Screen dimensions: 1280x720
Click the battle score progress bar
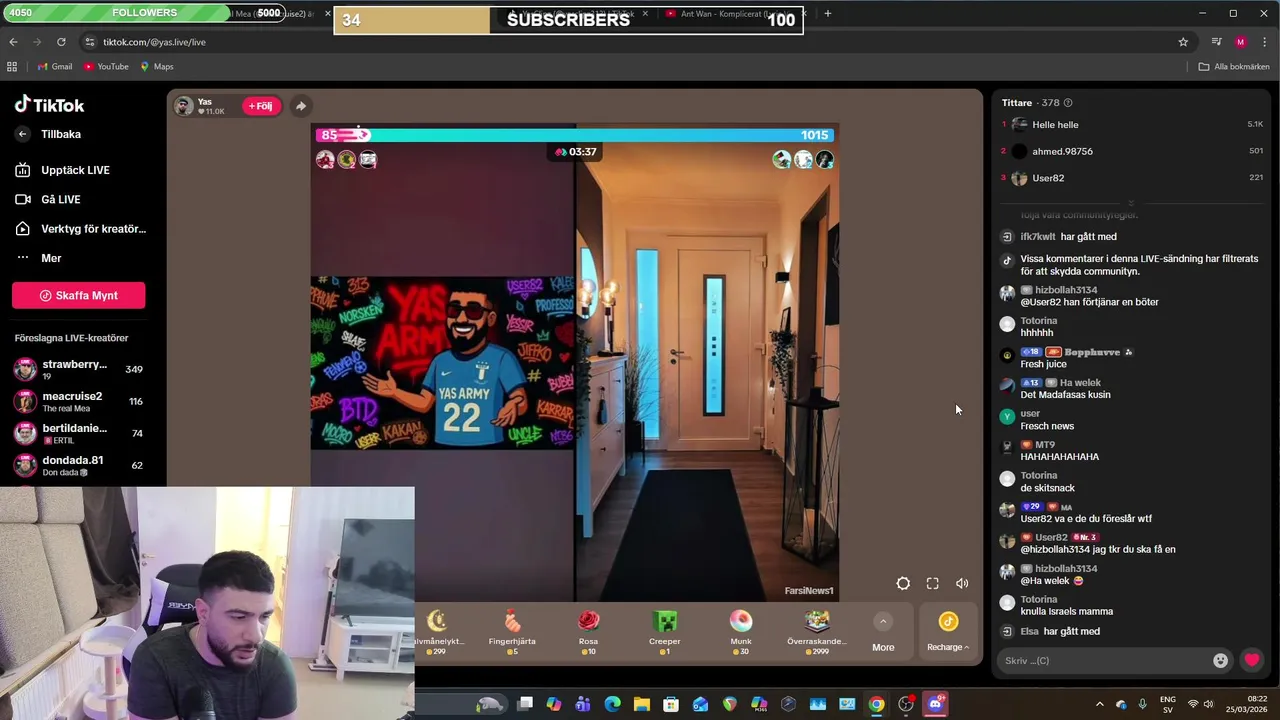click(x=575, y=135)
